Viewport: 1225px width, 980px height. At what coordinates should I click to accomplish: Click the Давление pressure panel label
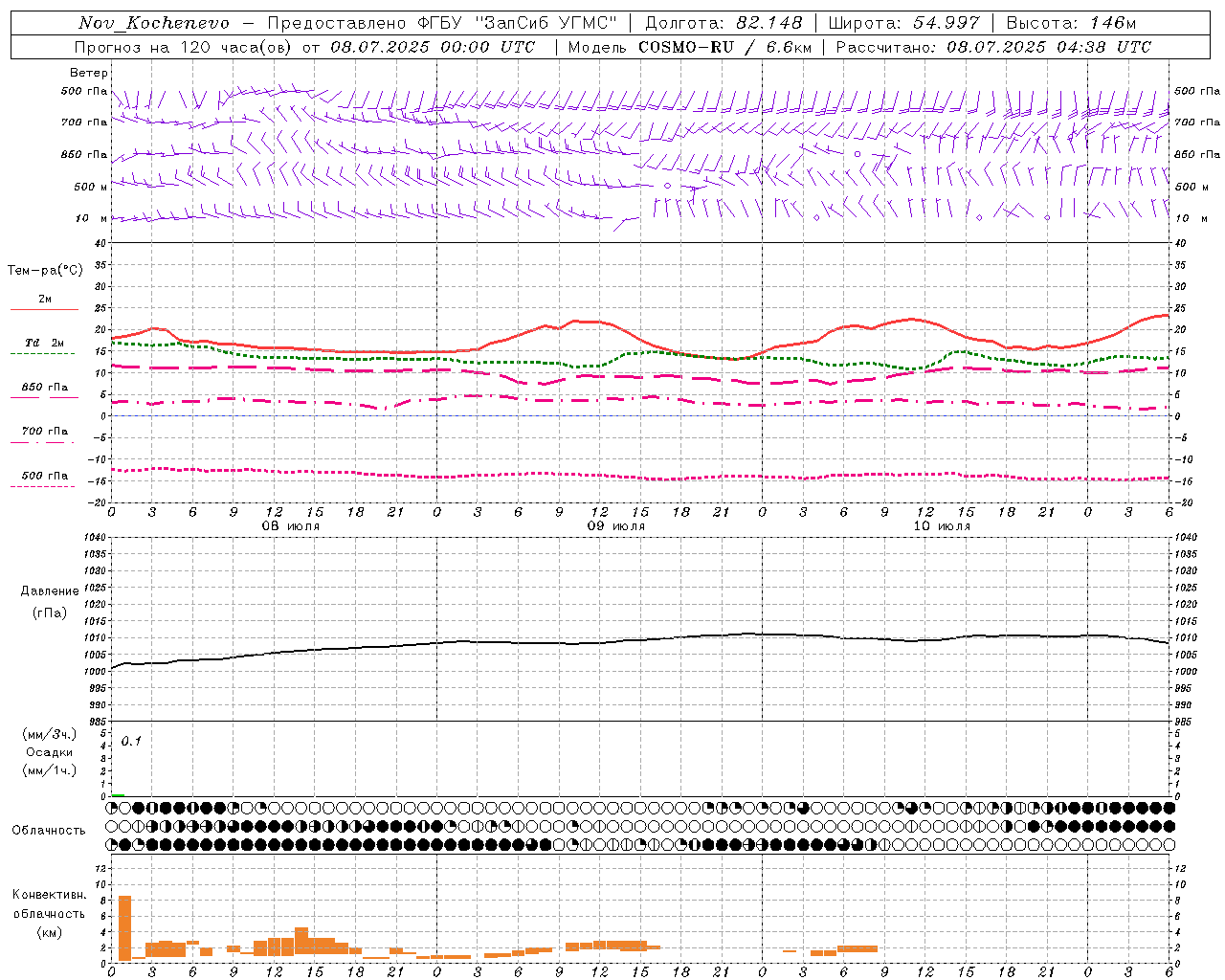click(x=50, y=591)
